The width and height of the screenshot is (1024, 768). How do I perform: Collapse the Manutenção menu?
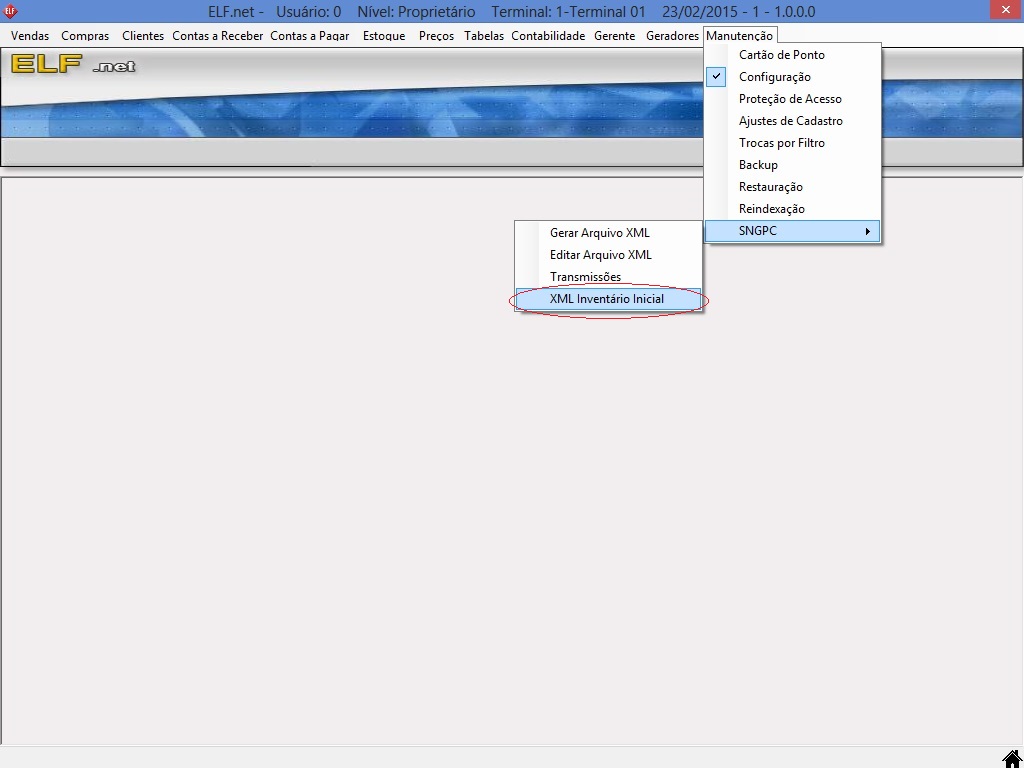pyautogui.click(x=739, y=36)
